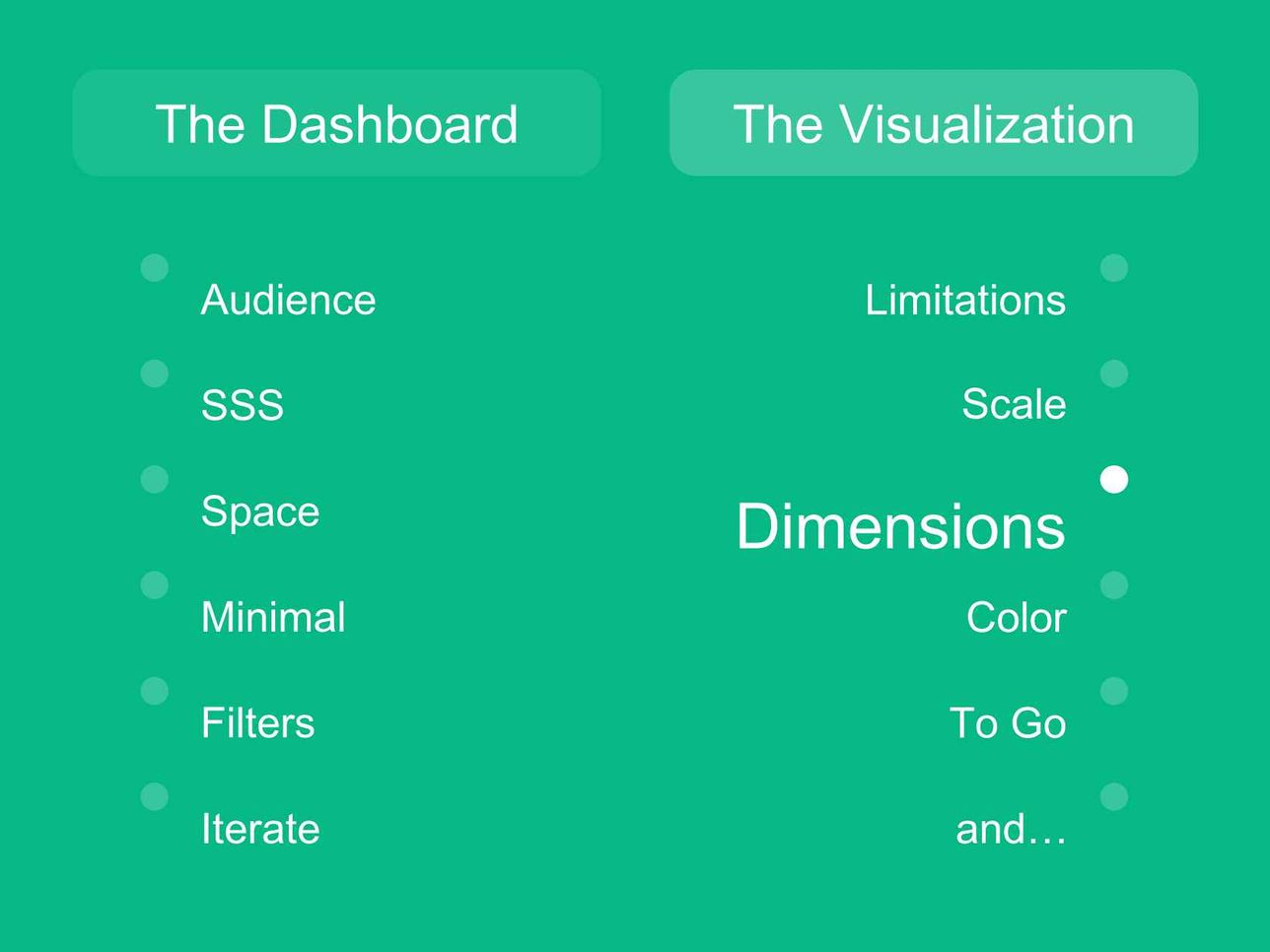
Task: Select the dot beside Scale
Action: 1114,374
